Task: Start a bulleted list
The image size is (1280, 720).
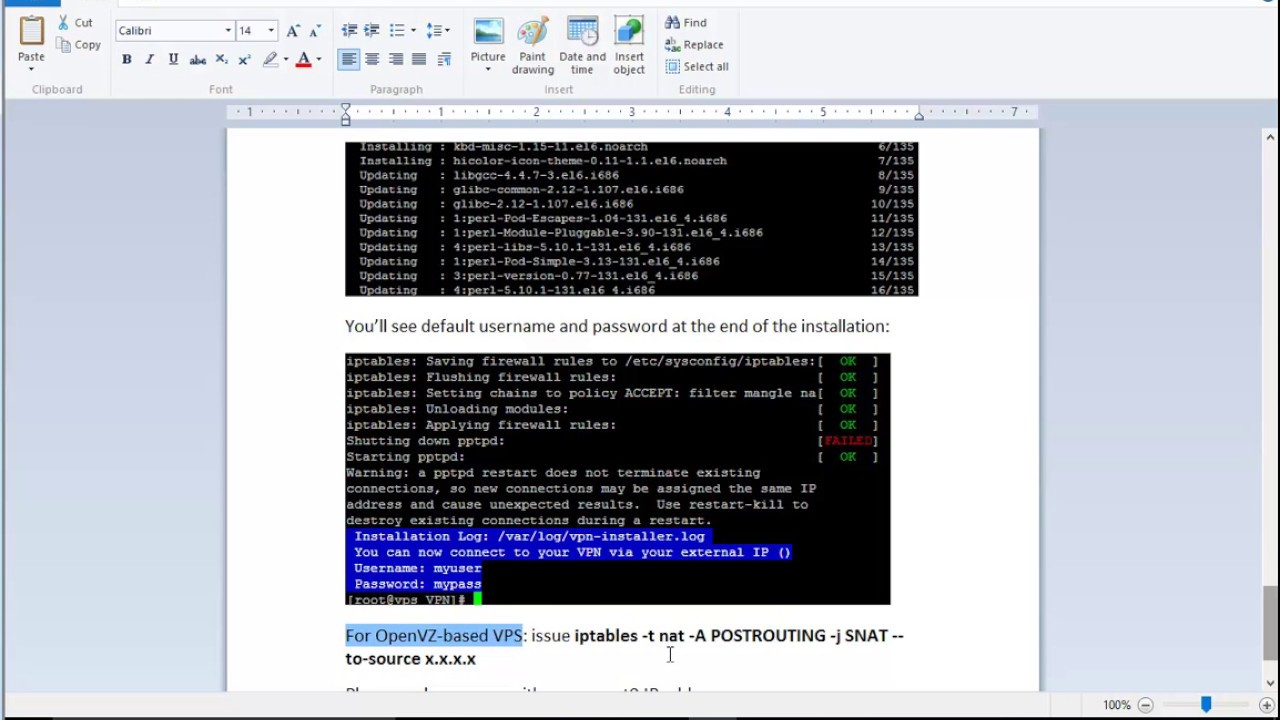Action: (x=397, y=30)
